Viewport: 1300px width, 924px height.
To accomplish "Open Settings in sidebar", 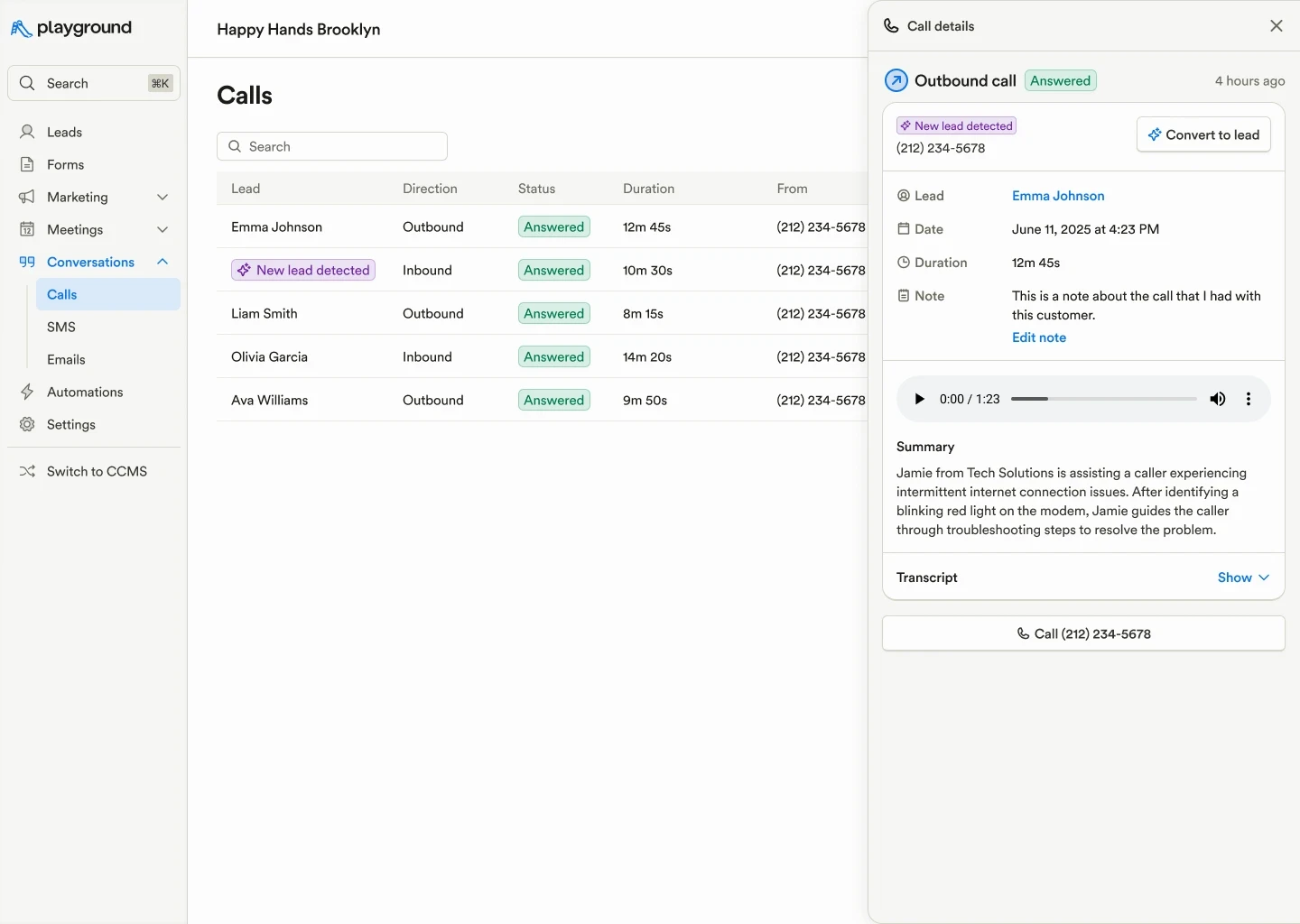I will (x=94, y=424).
